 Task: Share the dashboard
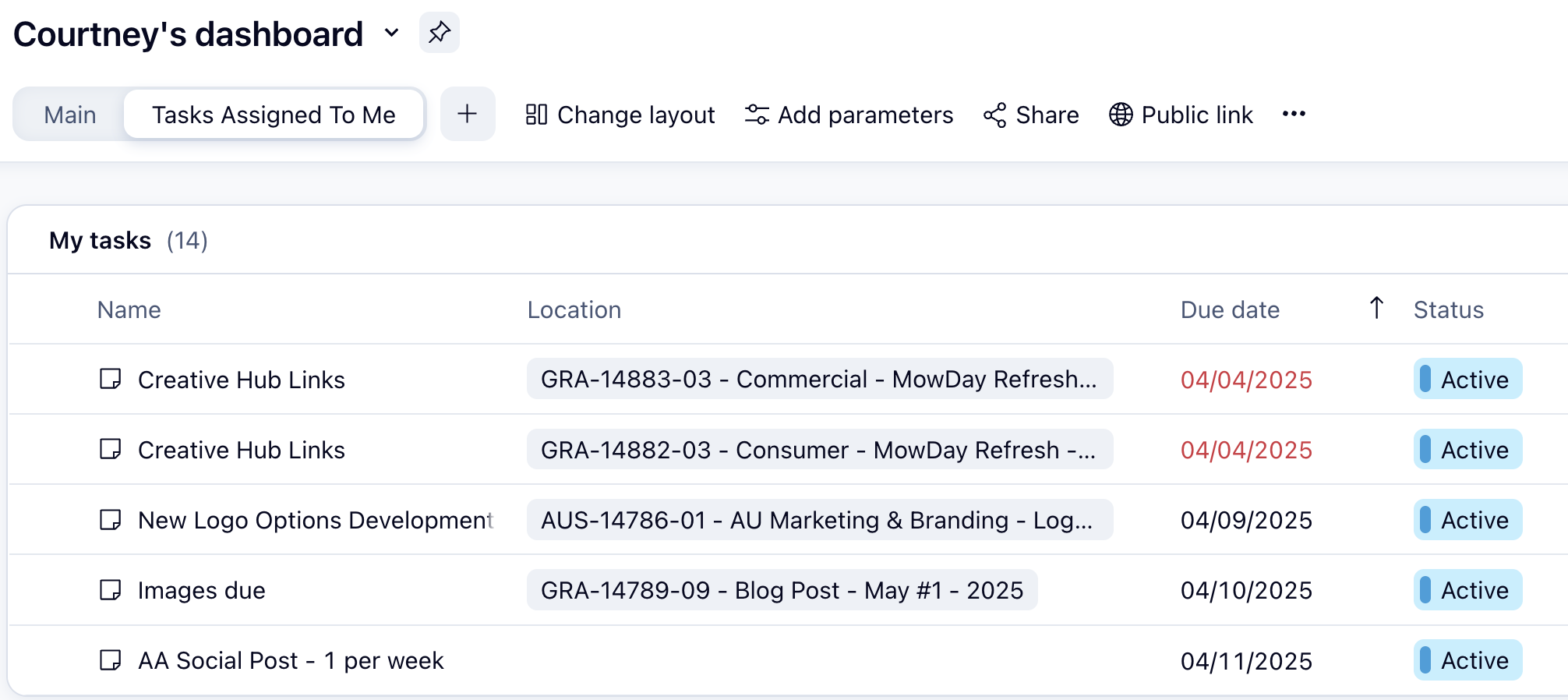[x=1031, y=115]
